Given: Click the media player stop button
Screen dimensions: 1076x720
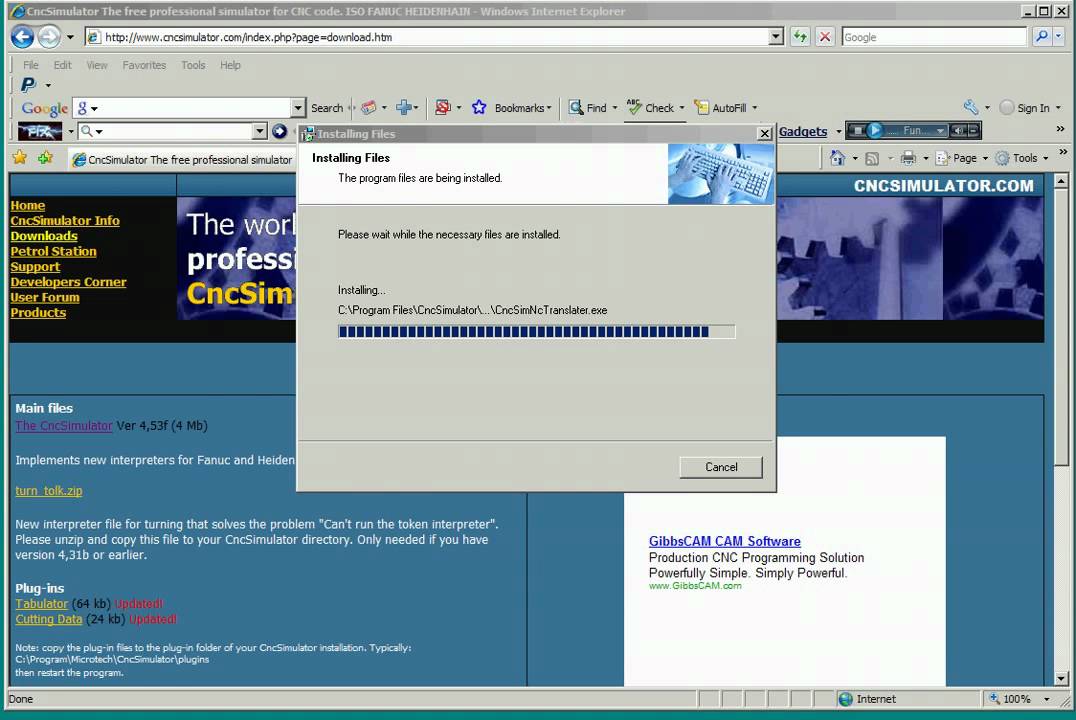Looking at the screenshot, I should (x=856, y=130).
